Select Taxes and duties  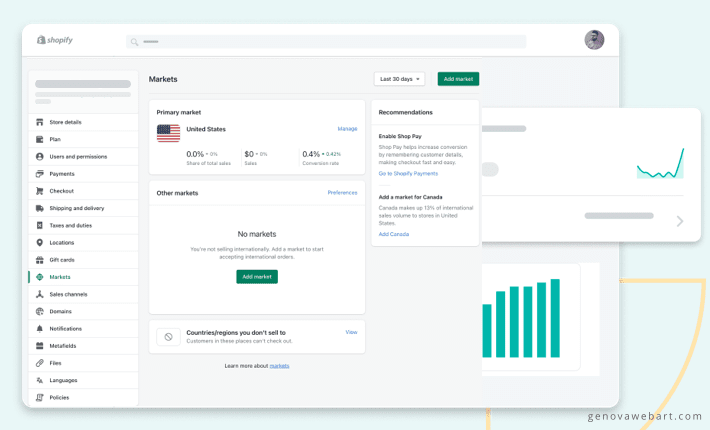point(83,225)
